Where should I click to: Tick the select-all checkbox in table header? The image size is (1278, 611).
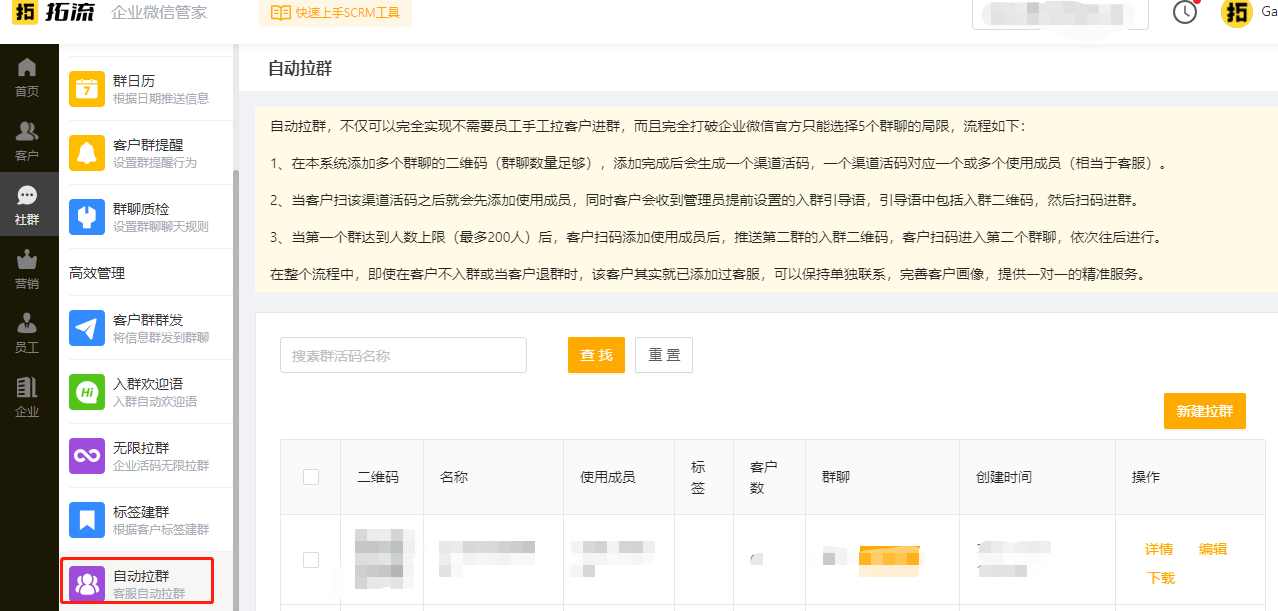(x=311, y=477)
